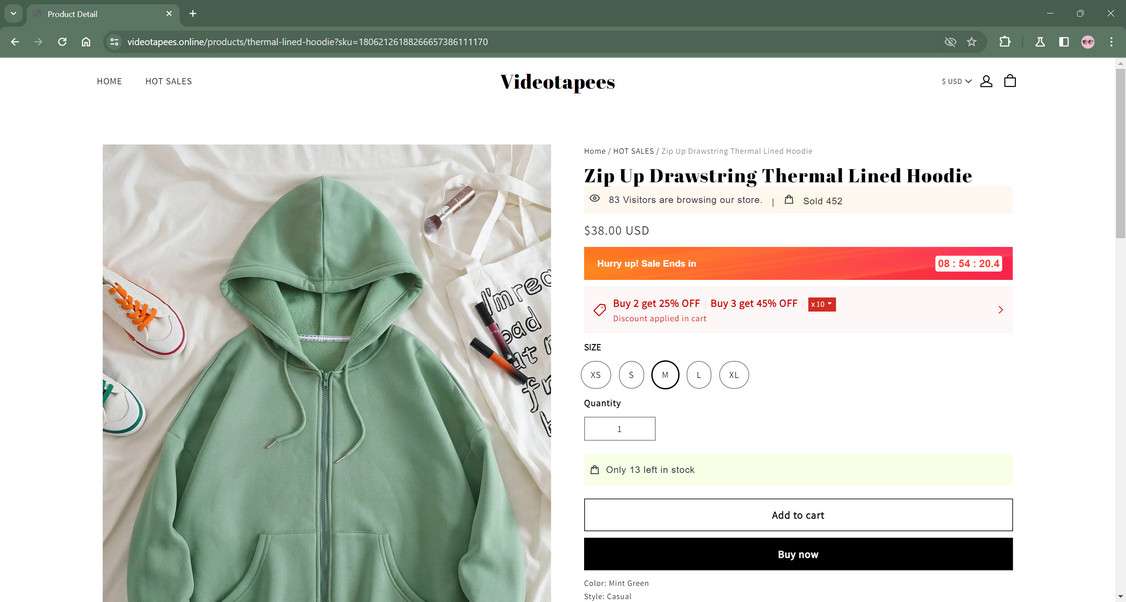Image resolution: width=1126 pixels, height=602 pixels.
Task: Go to browser home page icon
Action: tap(86, 42)
